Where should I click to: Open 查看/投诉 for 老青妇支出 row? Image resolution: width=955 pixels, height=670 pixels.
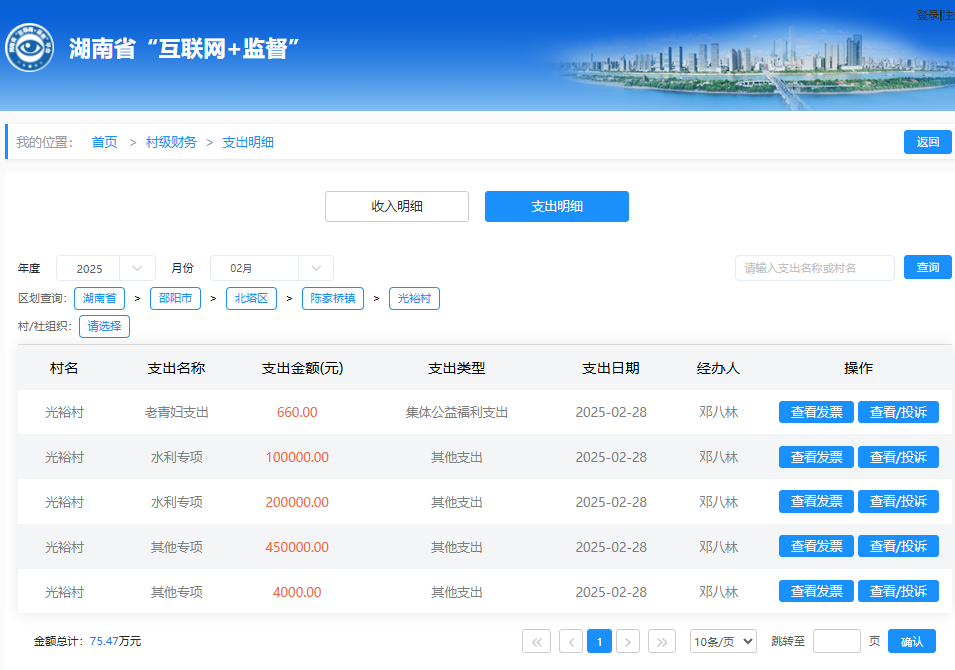pyautogui.click(x=898, y=412)
